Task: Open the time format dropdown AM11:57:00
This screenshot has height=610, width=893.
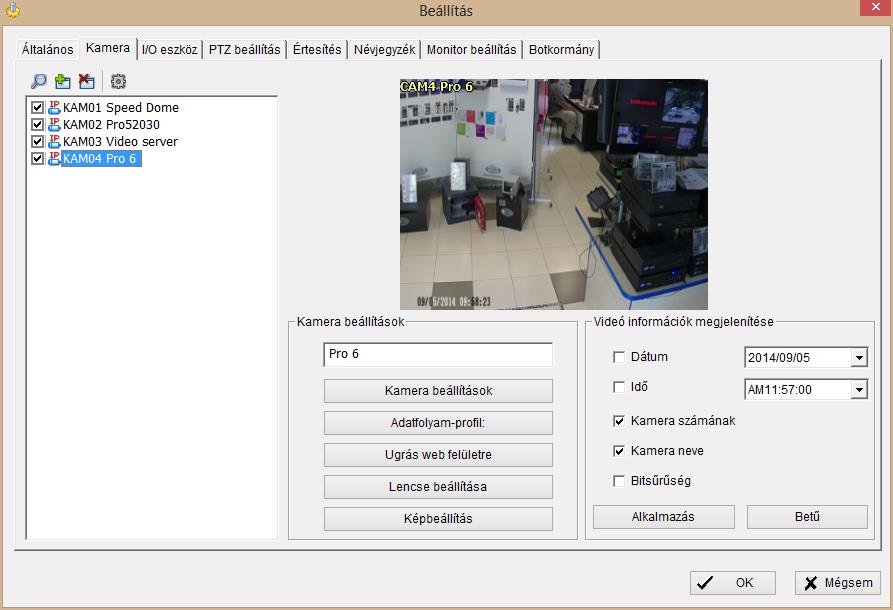Action: point(859,390)
